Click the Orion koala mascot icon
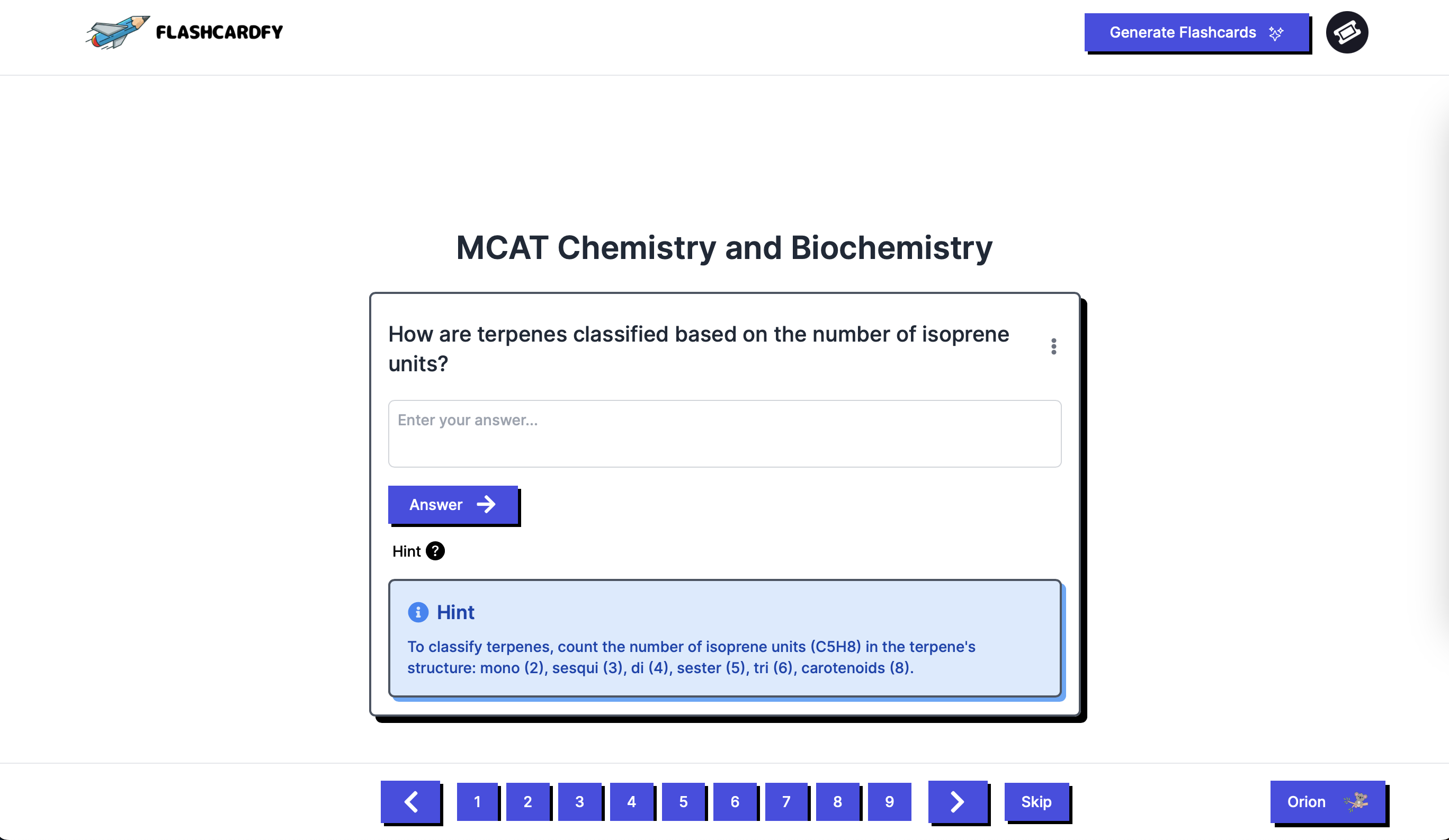Viewport: 1449px width, 840px height. click(1356, 801)
